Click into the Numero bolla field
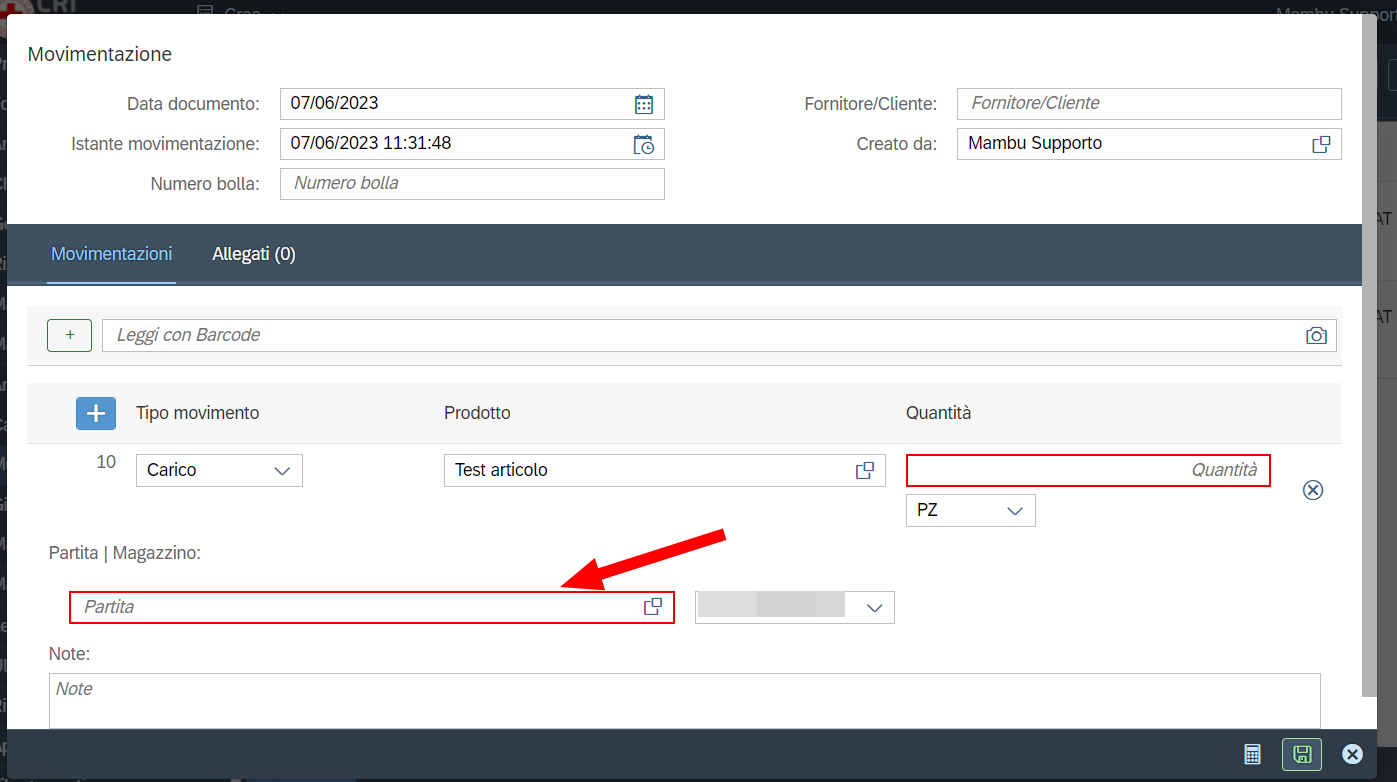Screen dimensions: 1397x782 pos(472,184)
